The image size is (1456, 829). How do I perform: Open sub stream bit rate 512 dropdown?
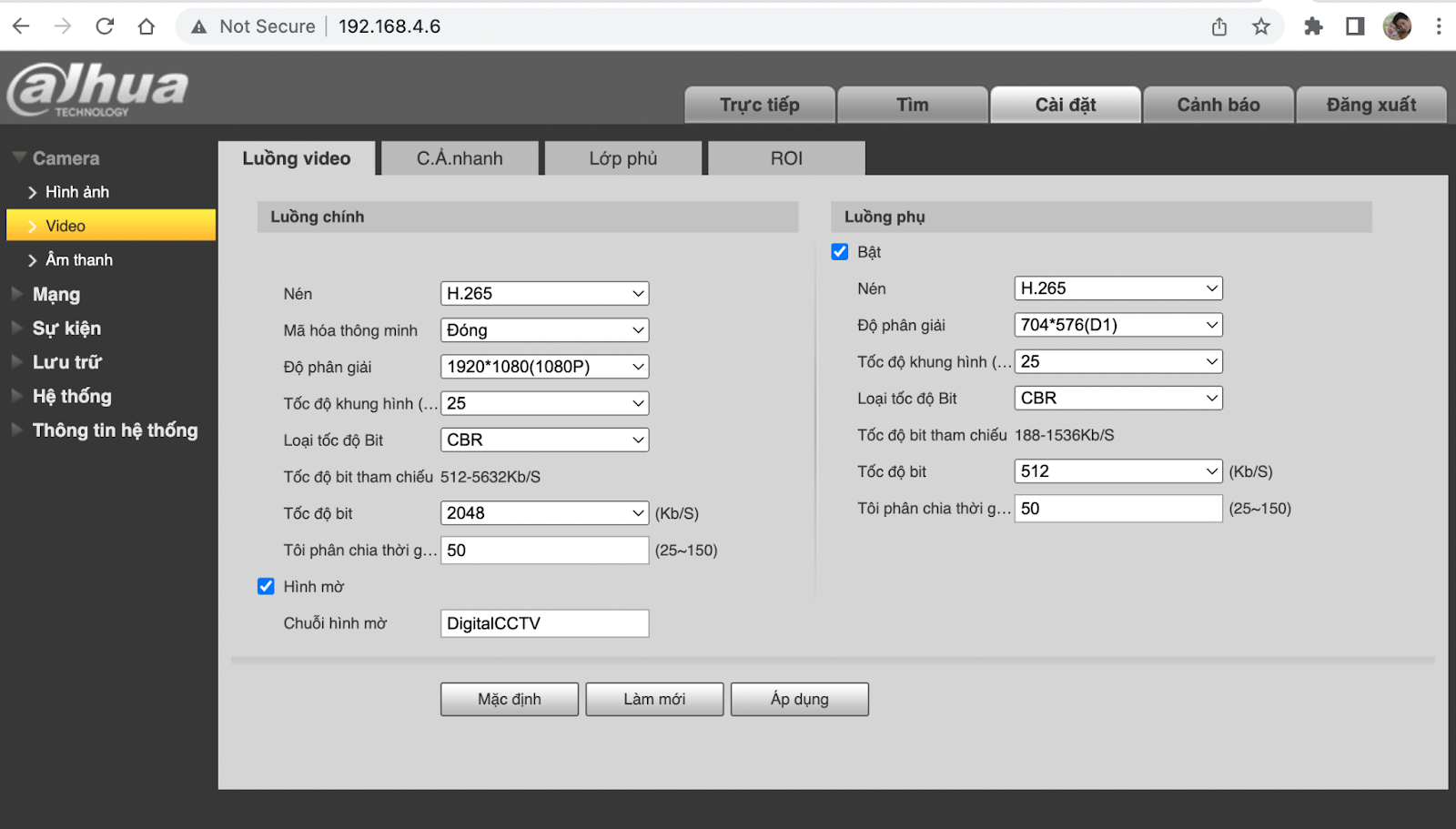[1118, 471]
